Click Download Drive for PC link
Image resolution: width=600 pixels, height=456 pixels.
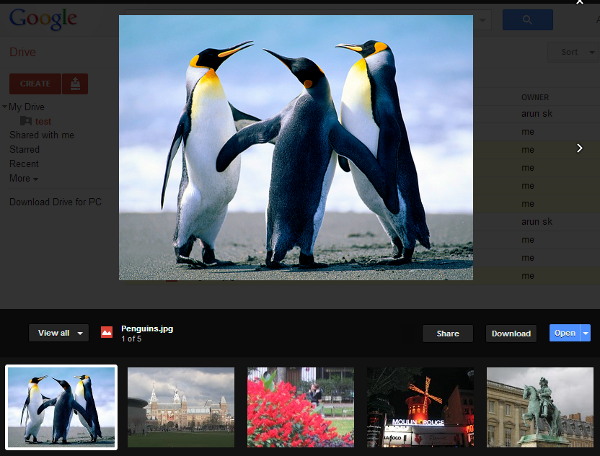coord(55,202)
